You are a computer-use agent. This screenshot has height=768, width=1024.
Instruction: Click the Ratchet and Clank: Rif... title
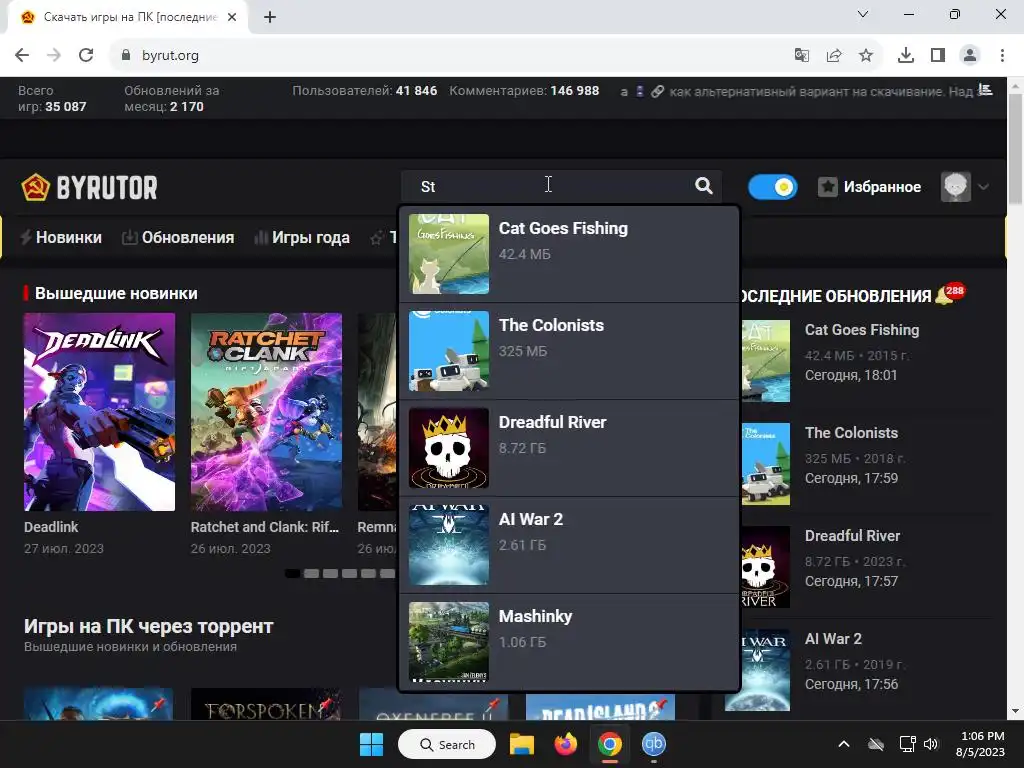pyautogui.click(x=264, y=527)
